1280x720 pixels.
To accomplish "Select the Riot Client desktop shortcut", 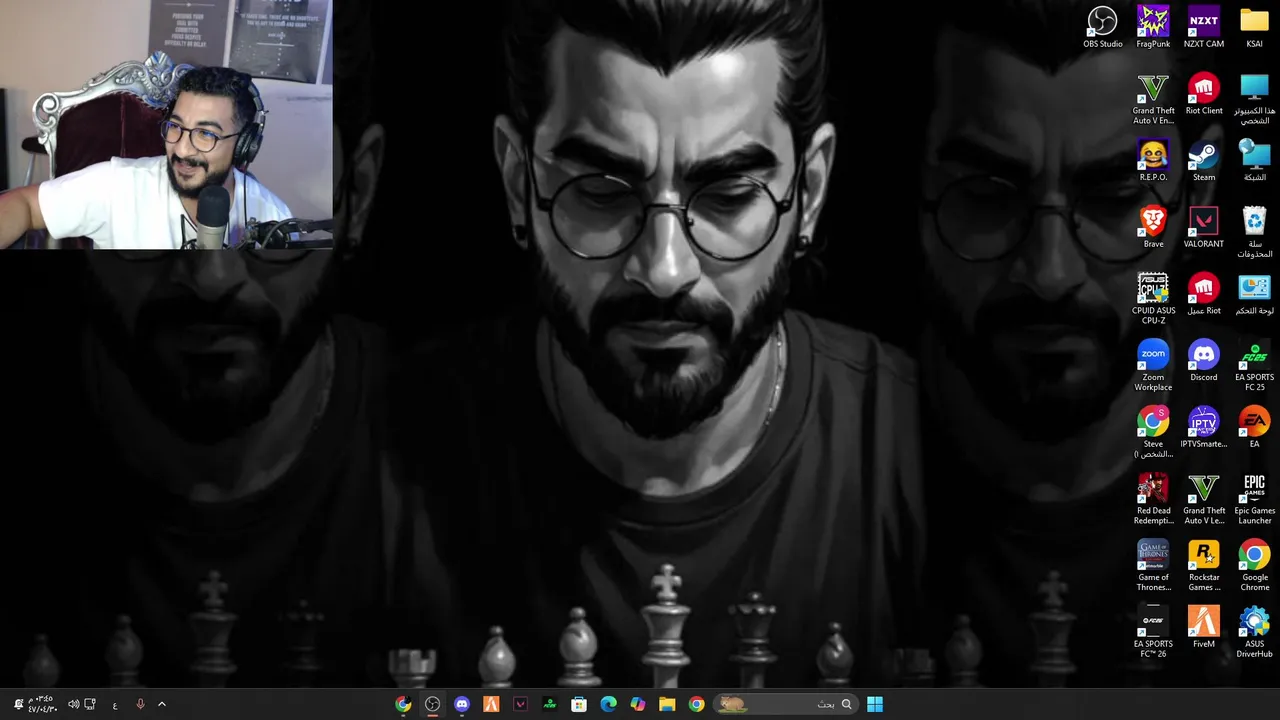I will (x=1204, y=95).
